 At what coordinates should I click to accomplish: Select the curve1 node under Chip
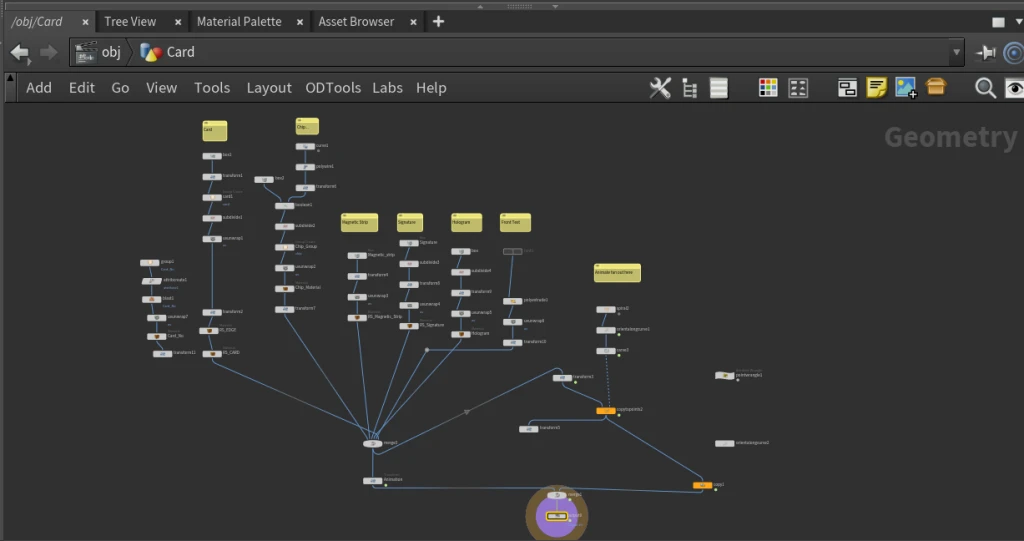click(305, 146)
